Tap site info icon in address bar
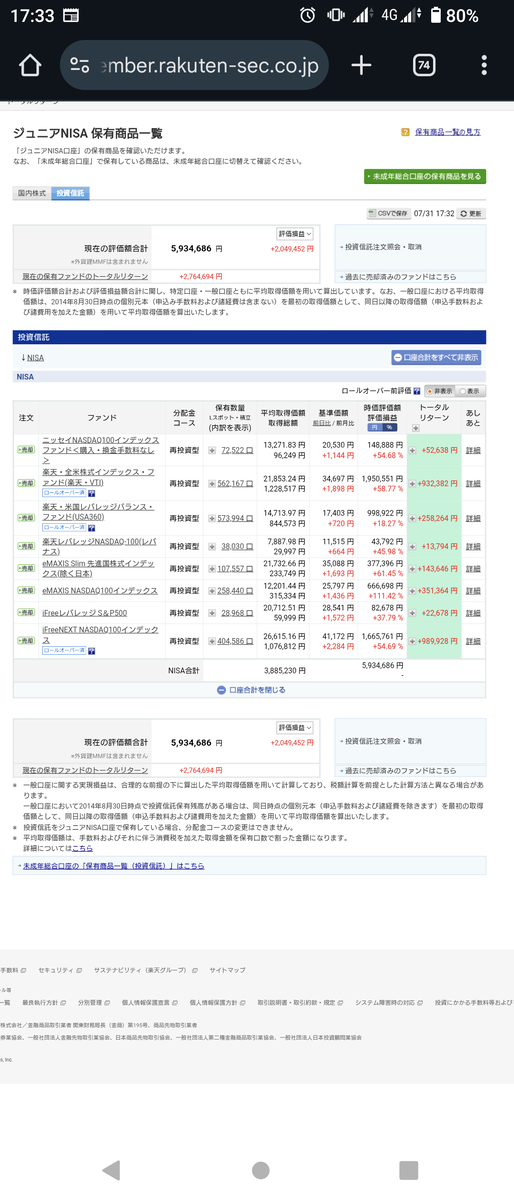The height and width of the screenshot is (1200, 514). (82, 66)
